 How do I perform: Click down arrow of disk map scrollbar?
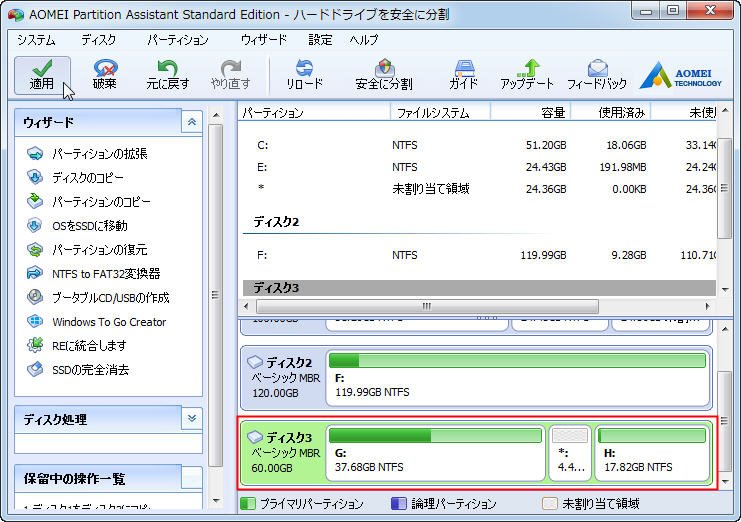tap(725, 482)
